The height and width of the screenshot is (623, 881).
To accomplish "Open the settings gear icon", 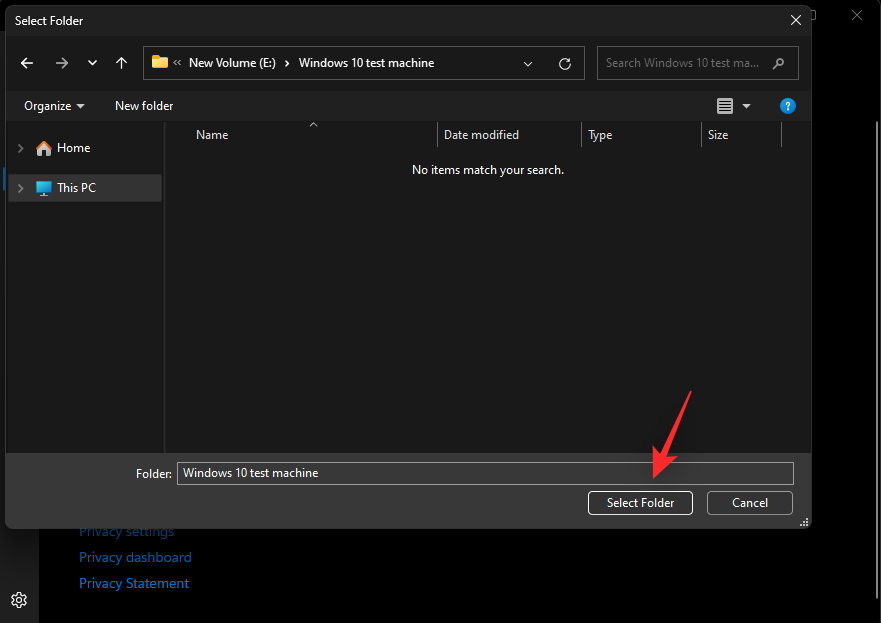I will click(19, 600).
